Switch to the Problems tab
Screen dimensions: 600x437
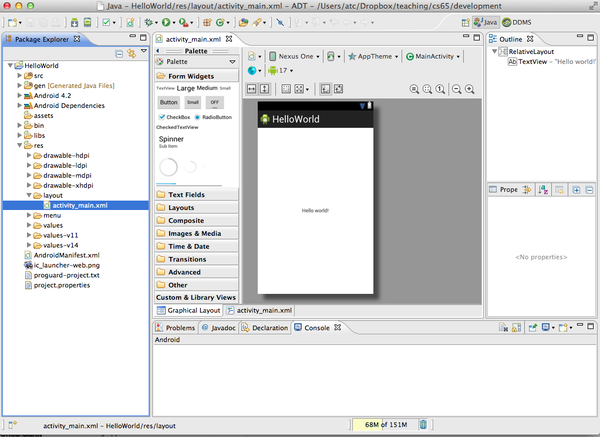coord(176,328)
